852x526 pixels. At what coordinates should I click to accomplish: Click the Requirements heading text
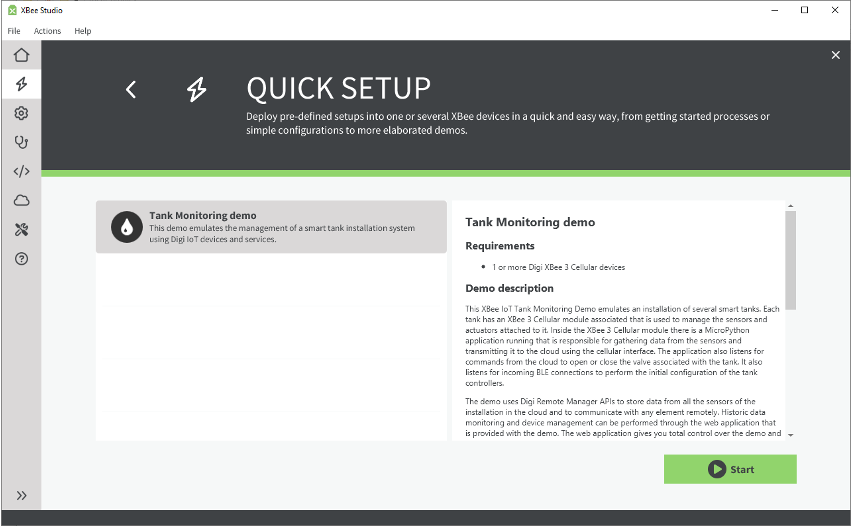coord(499,246)
